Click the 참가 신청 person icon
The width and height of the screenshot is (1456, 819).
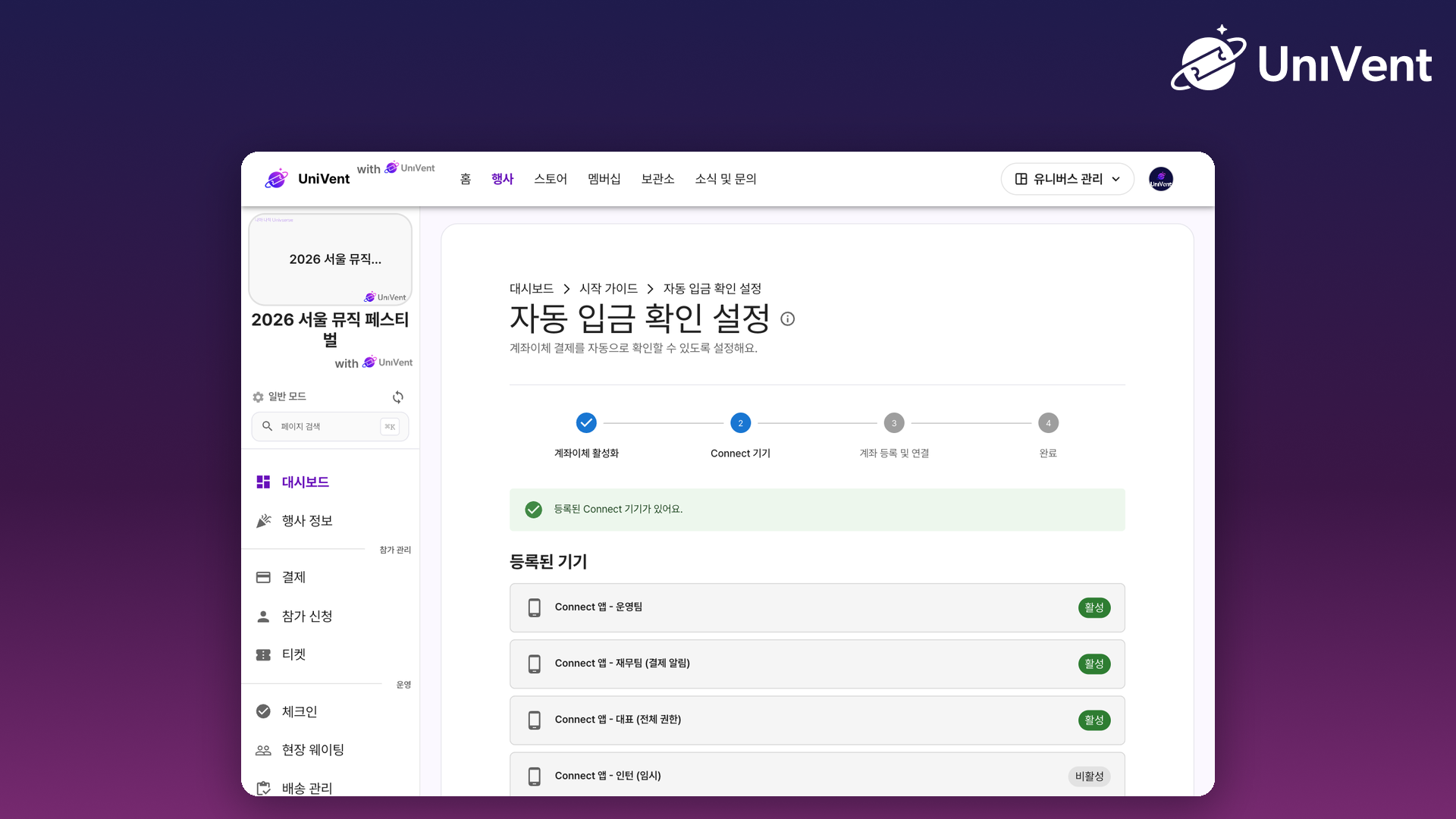pyautogui.click(x=263, y=617)
